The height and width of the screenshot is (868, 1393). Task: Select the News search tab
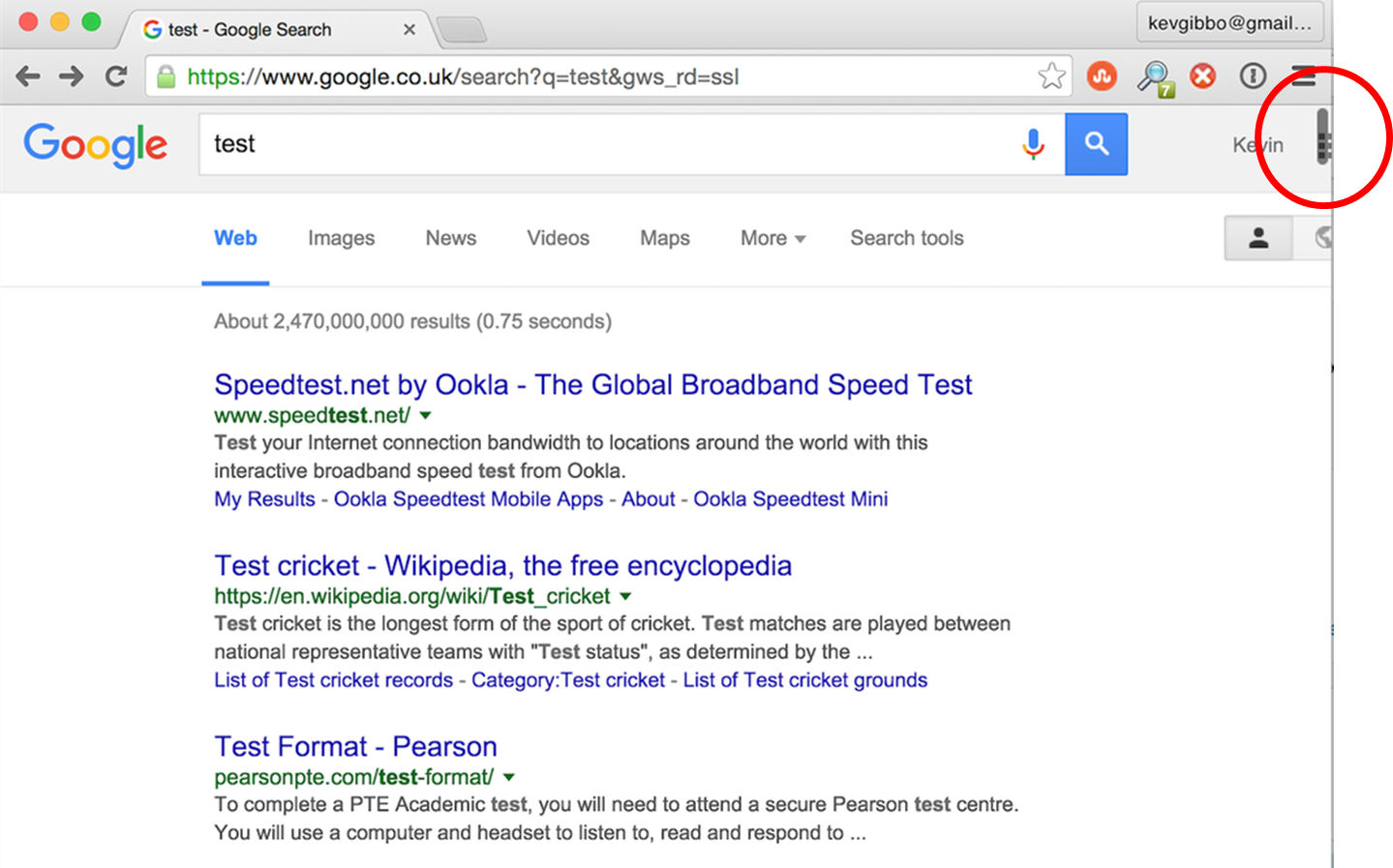click(x=450, y=238)
